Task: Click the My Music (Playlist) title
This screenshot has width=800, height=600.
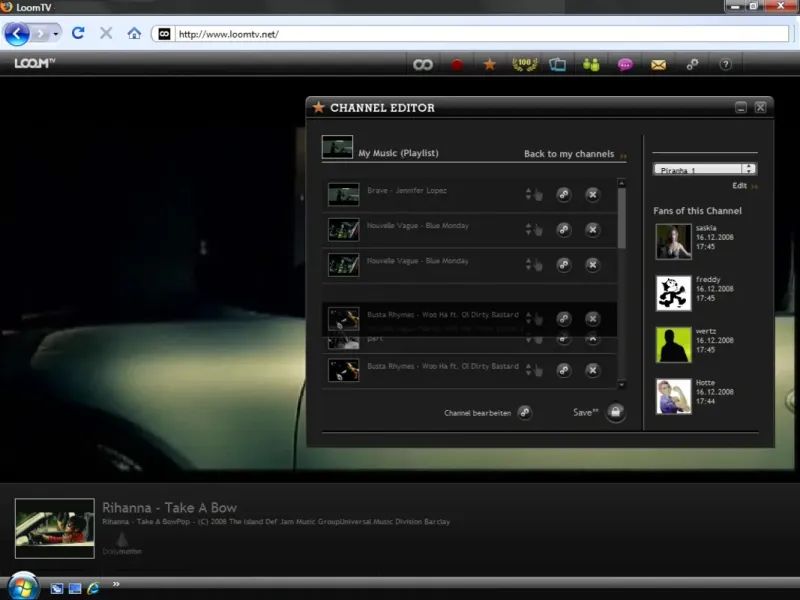Action: click(x=398, y=153)
